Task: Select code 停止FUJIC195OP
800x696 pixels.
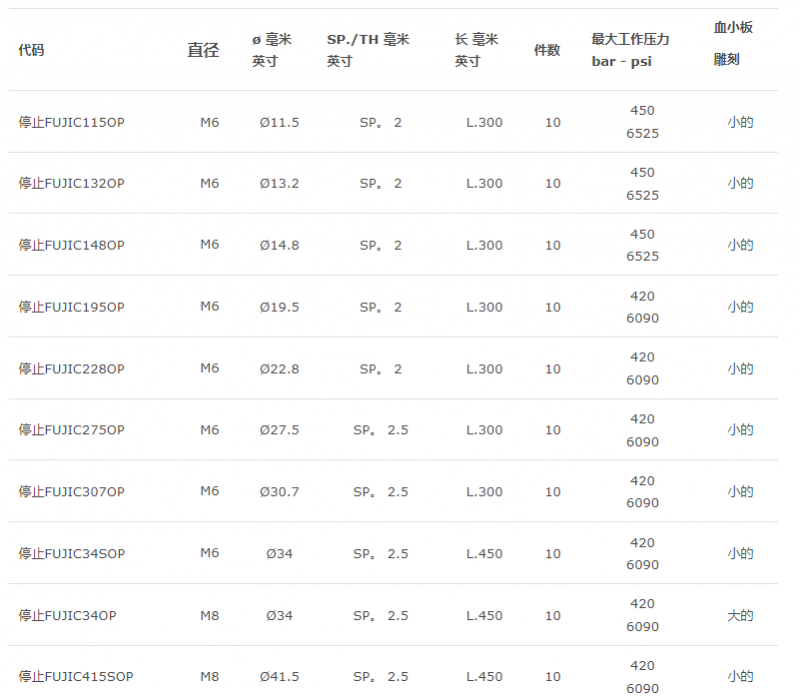Action: 71,307
